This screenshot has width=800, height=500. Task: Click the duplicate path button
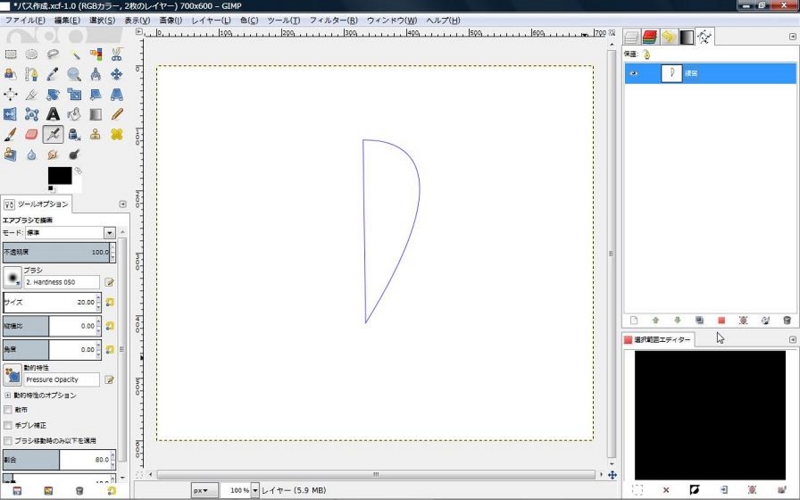tap(699, 320)
